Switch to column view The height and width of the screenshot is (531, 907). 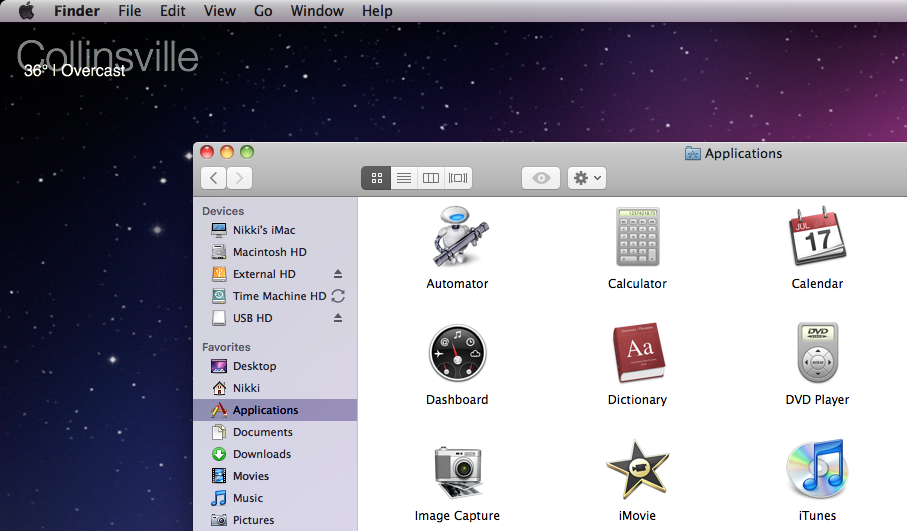tap(430, 178)
